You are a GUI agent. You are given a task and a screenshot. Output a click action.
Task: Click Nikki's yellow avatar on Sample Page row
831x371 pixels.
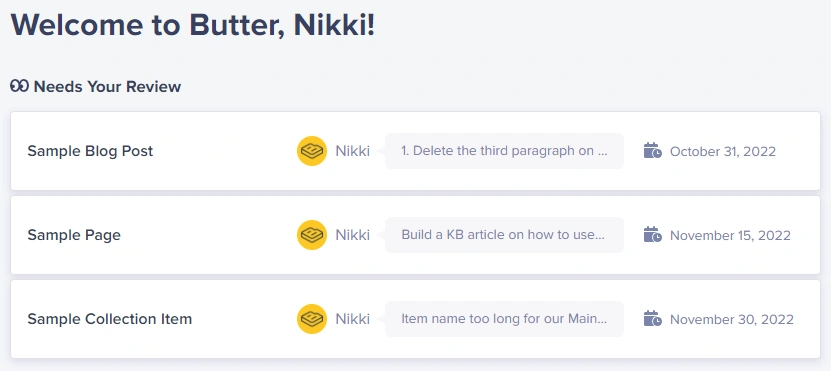click(312, 235)
